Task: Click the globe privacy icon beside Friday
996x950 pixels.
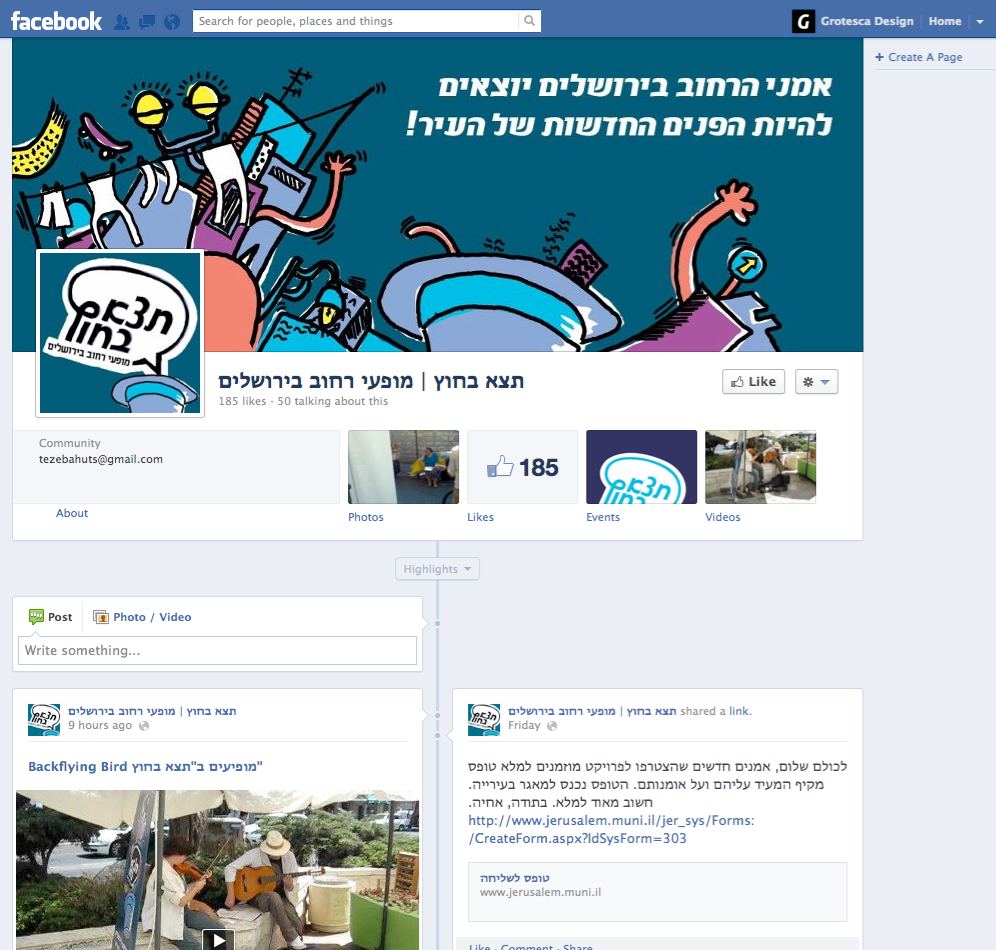Action: click(552, 726)
